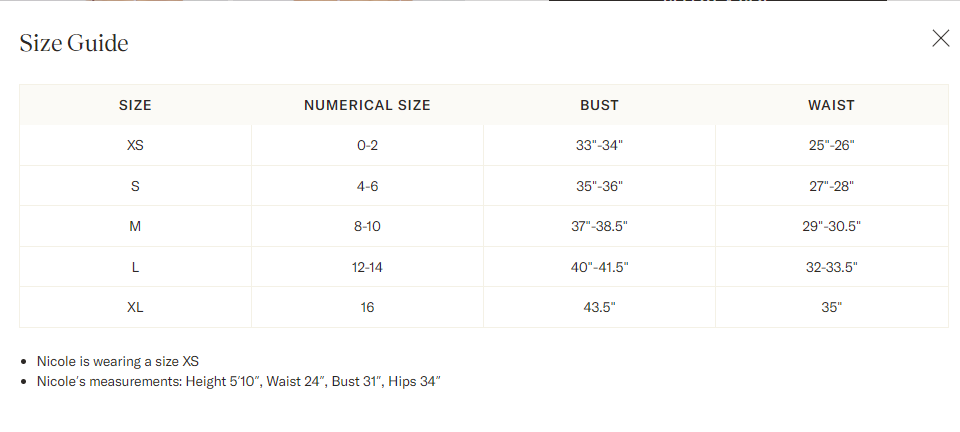The image size is (960, 432).
Task: Close the Size Guide dialog
Action: tap(940, 38)
